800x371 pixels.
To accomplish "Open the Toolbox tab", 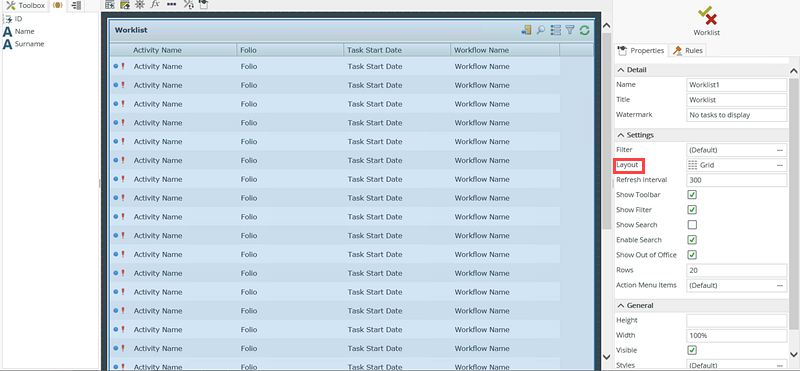I will click(x=26, y=5).
